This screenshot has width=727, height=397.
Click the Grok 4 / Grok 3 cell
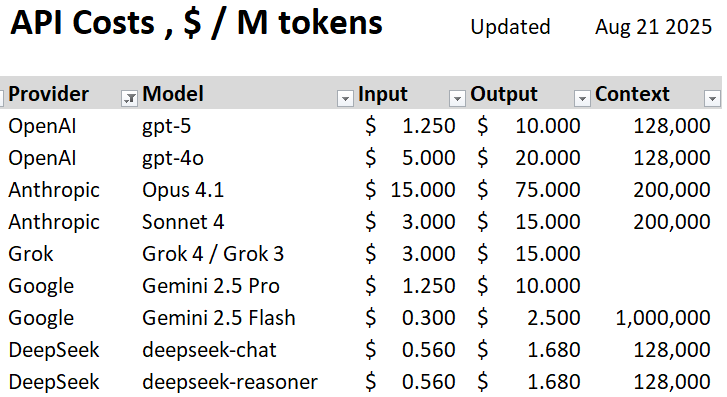(213, 254)
